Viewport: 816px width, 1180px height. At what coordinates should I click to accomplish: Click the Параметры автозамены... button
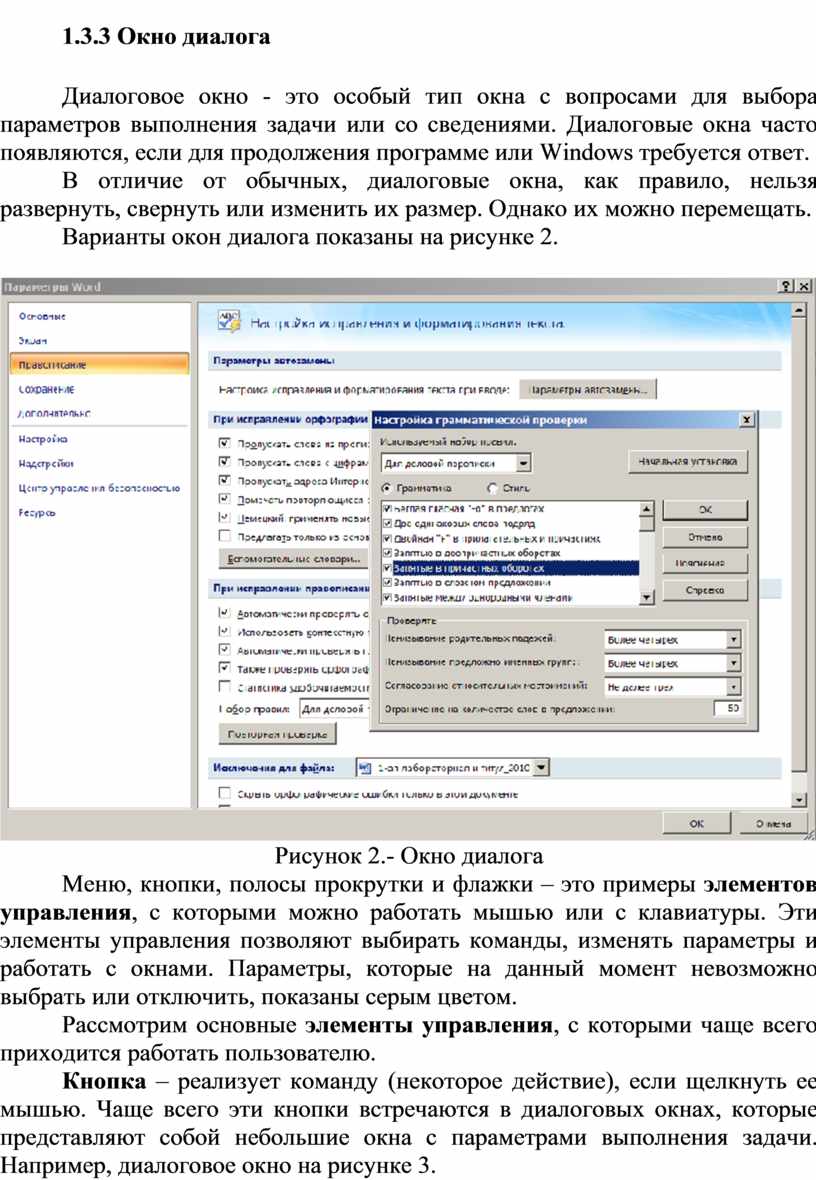[x=588, y=389]
